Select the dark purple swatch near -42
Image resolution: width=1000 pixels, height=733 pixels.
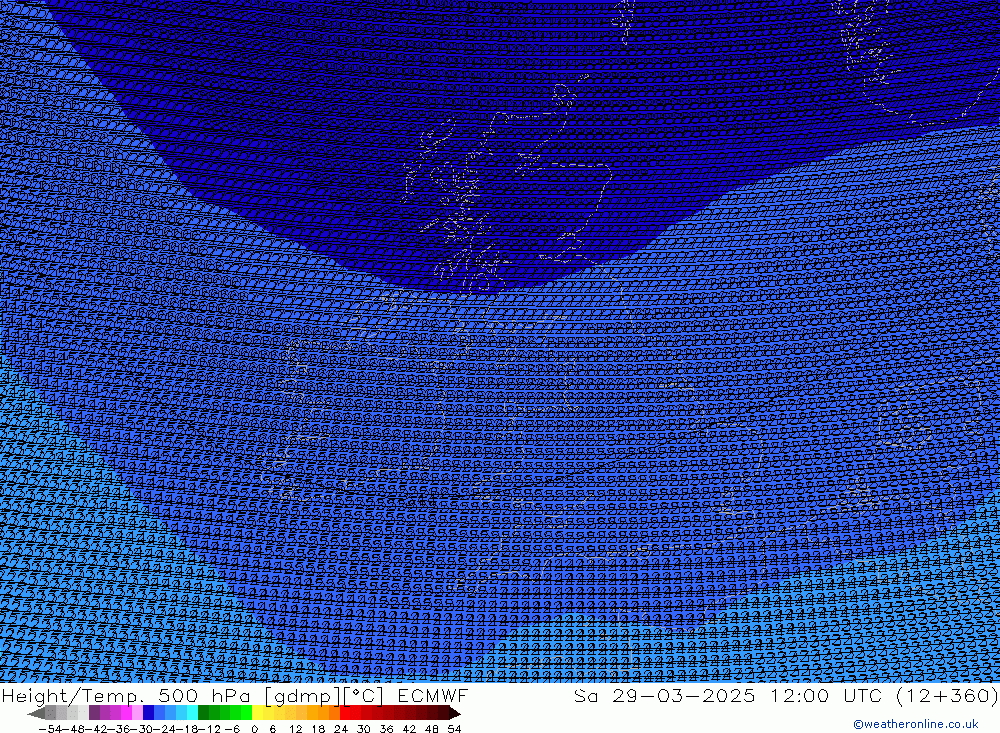(x=94, y=713)
